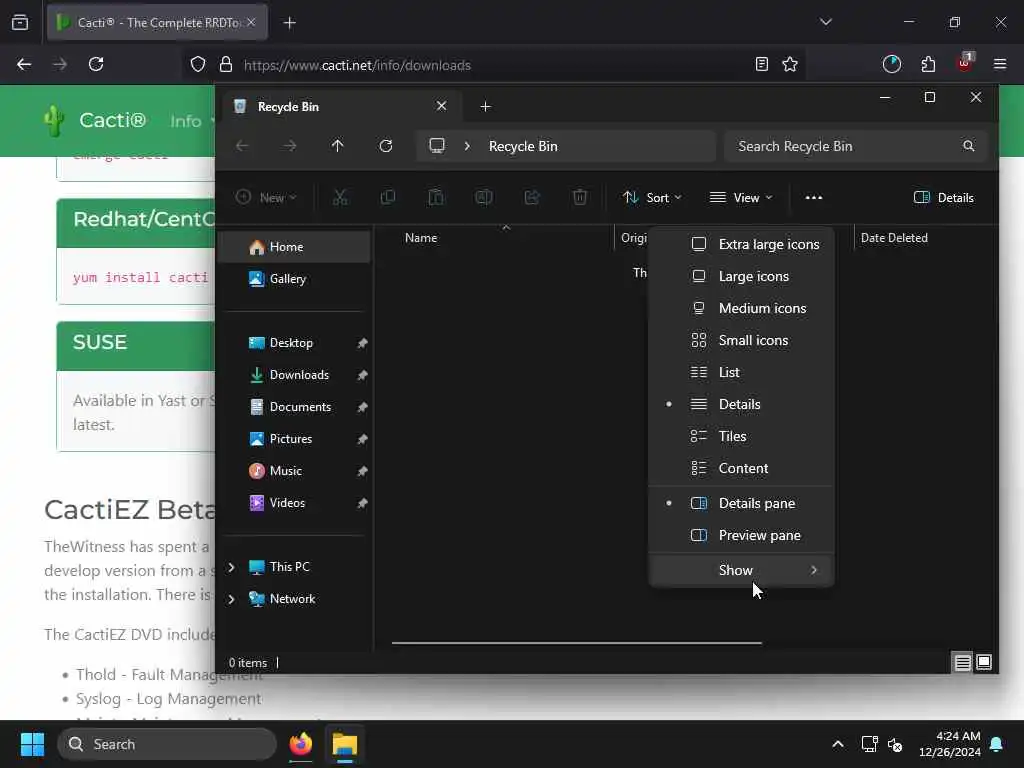The width and height of the screenshot is (1024, 768).
Task: Click the File Explorer taskbar icon
Action: coord(345,744)
